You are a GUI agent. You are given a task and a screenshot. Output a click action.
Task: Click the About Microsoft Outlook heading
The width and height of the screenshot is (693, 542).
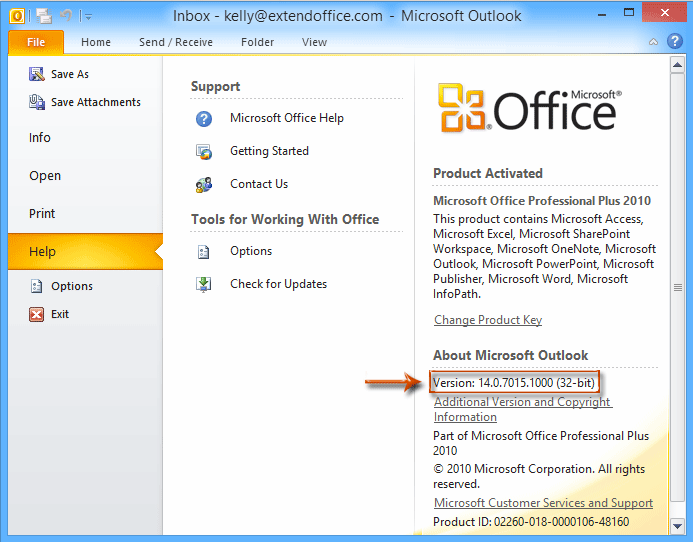click(510, 355)
